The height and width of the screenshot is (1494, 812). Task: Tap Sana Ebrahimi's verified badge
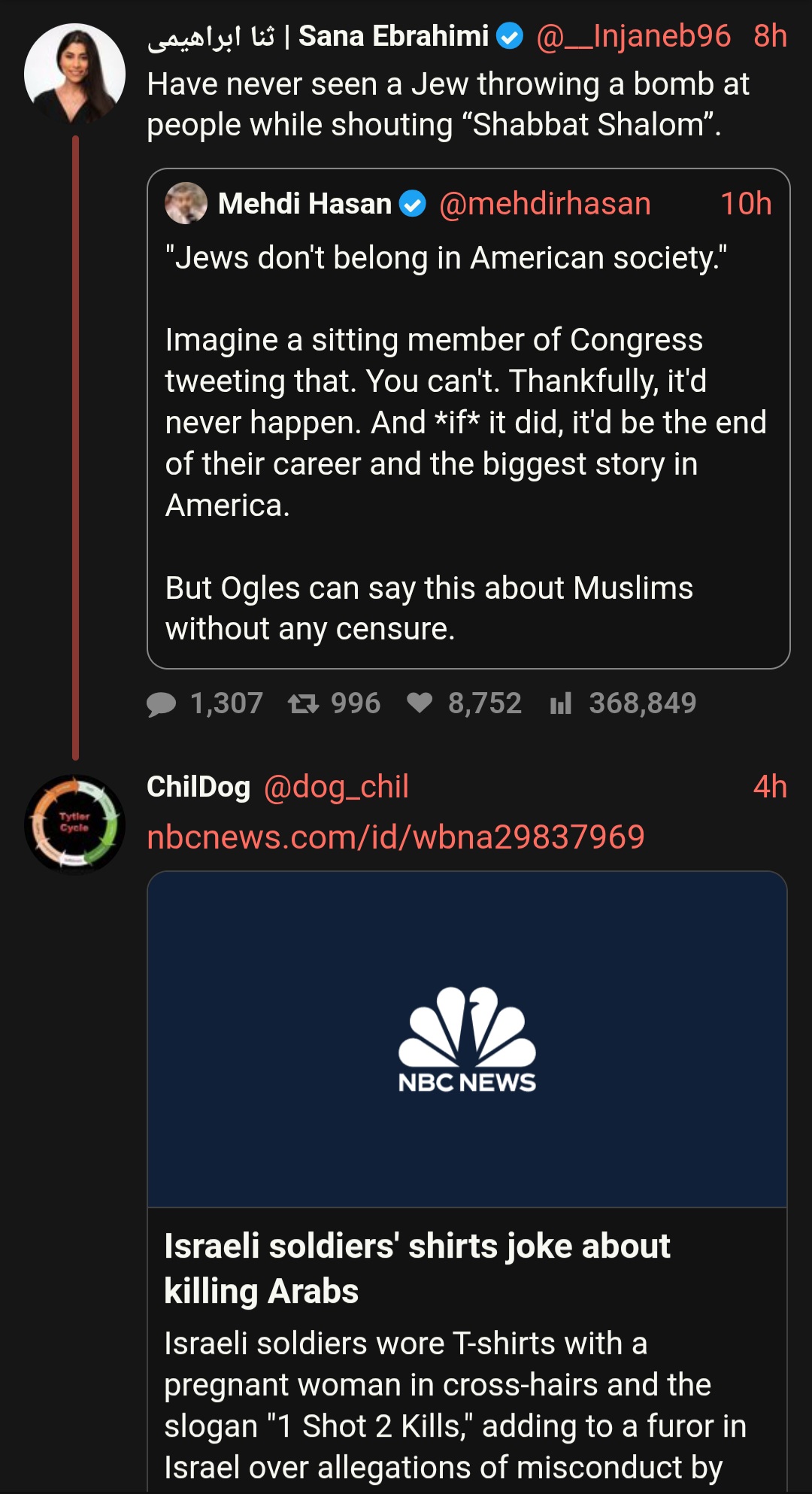pos(511,36)
